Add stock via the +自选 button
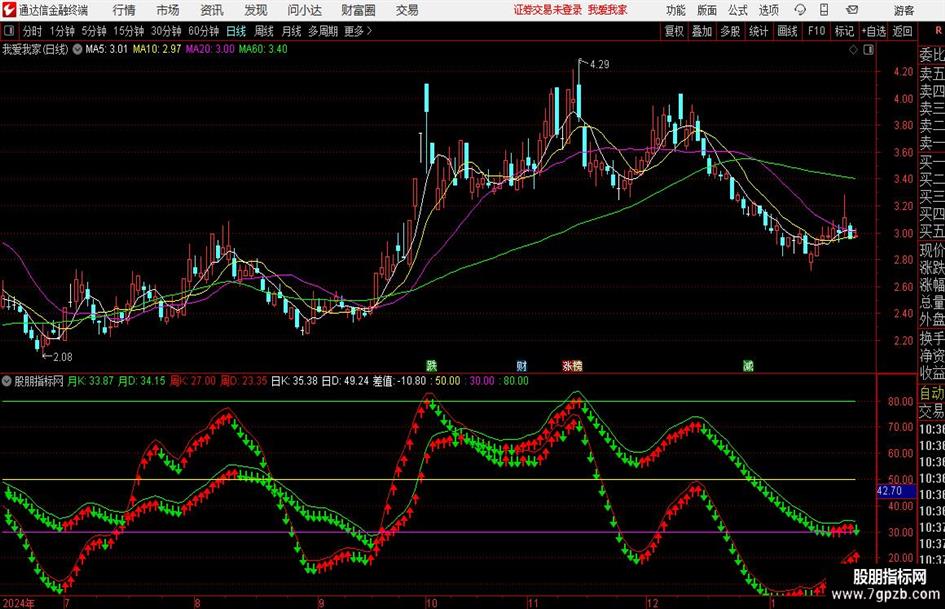This screenshot has width=945, height=609. click(873, 31)
